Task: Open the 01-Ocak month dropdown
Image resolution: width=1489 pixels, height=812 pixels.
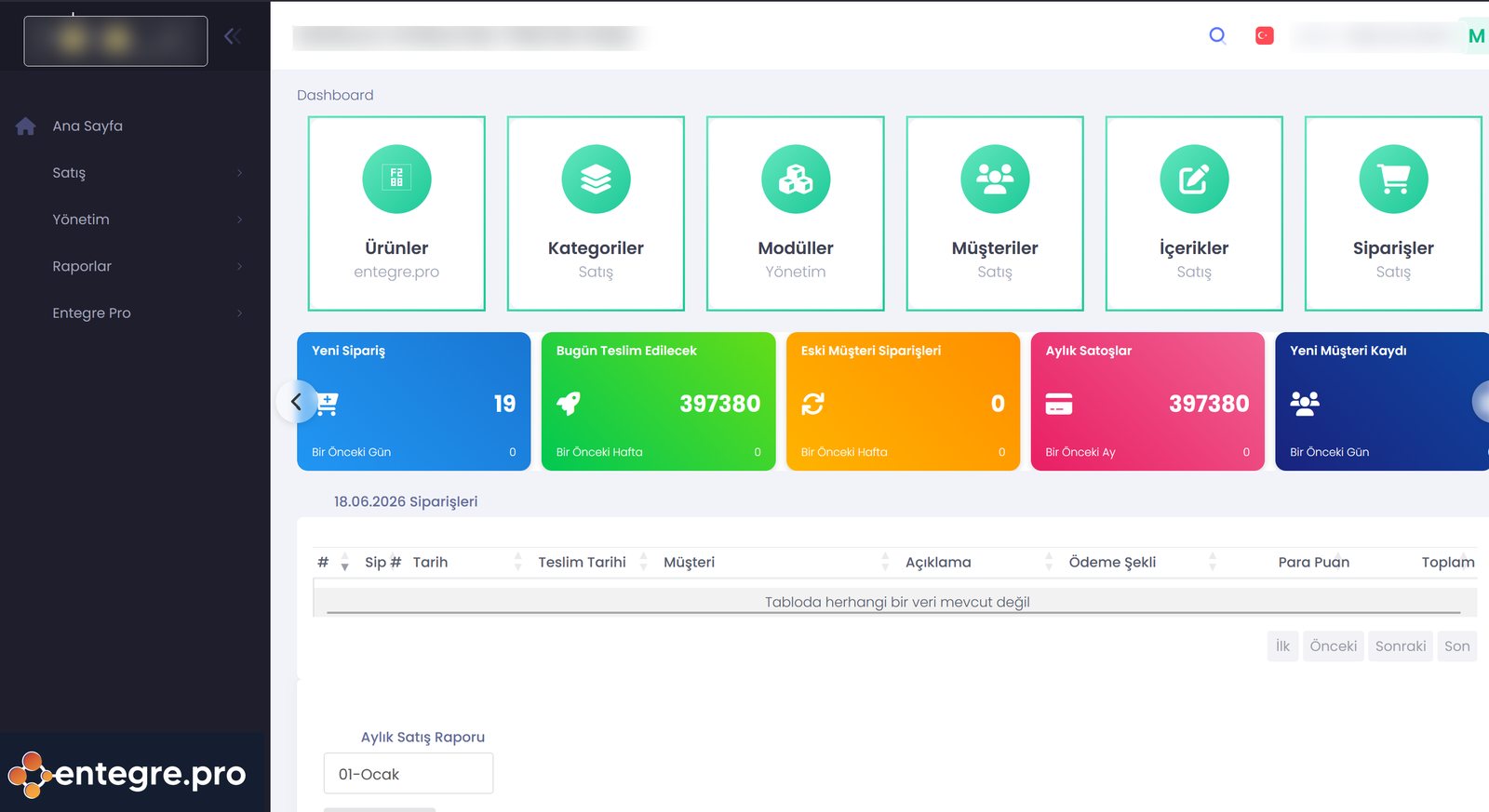Action: (x=409, y=774)
